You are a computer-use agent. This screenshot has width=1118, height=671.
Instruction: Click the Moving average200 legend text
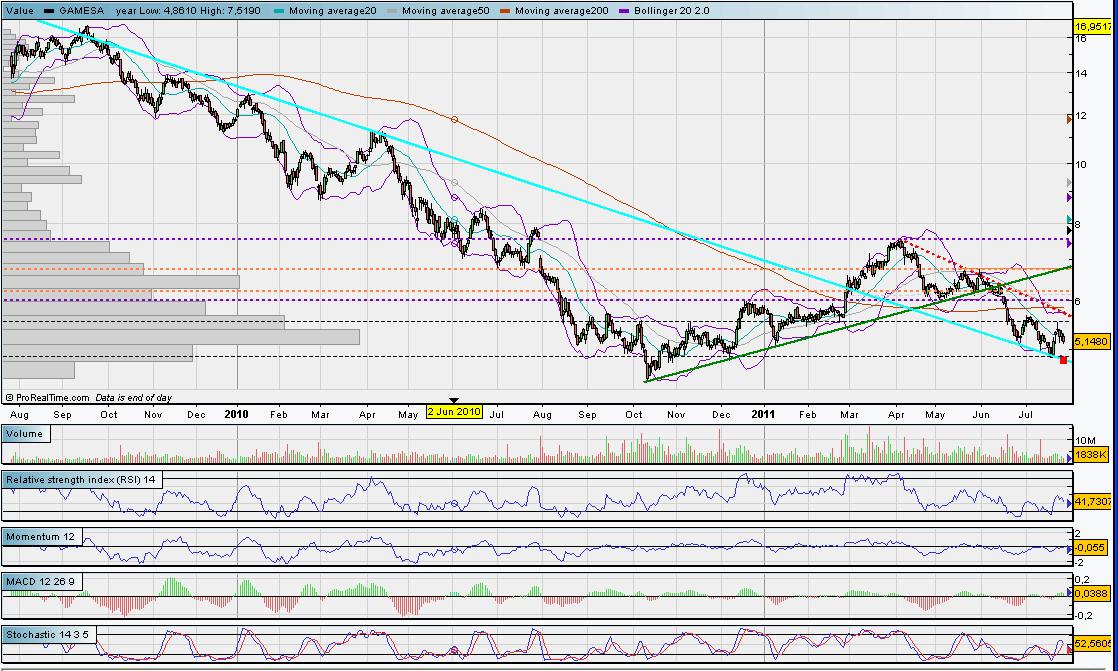click(x=561, y=11)
